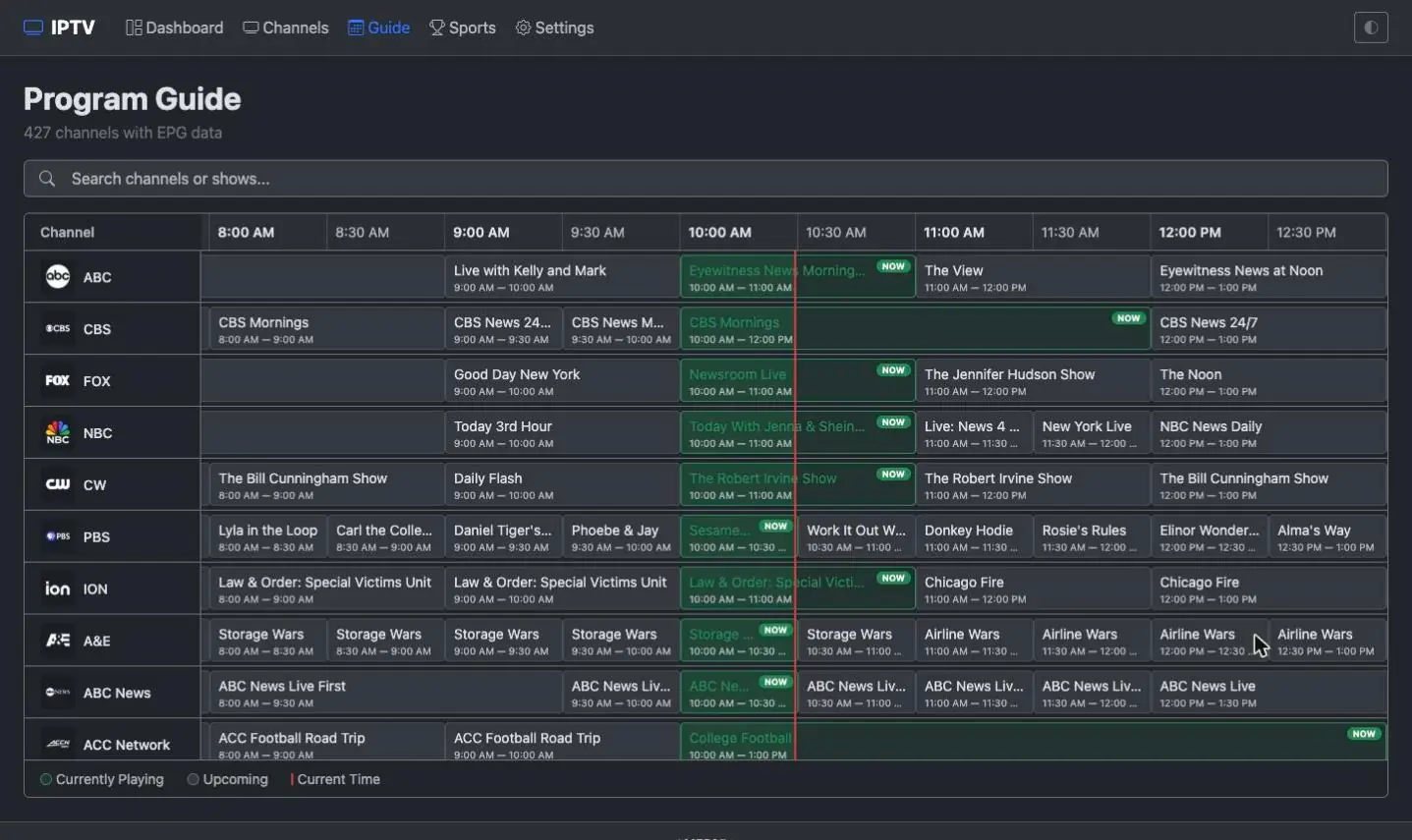The image size is (1412, 840).
Task: Open Carl the Colle... on PBS
Action: (385, 536)
